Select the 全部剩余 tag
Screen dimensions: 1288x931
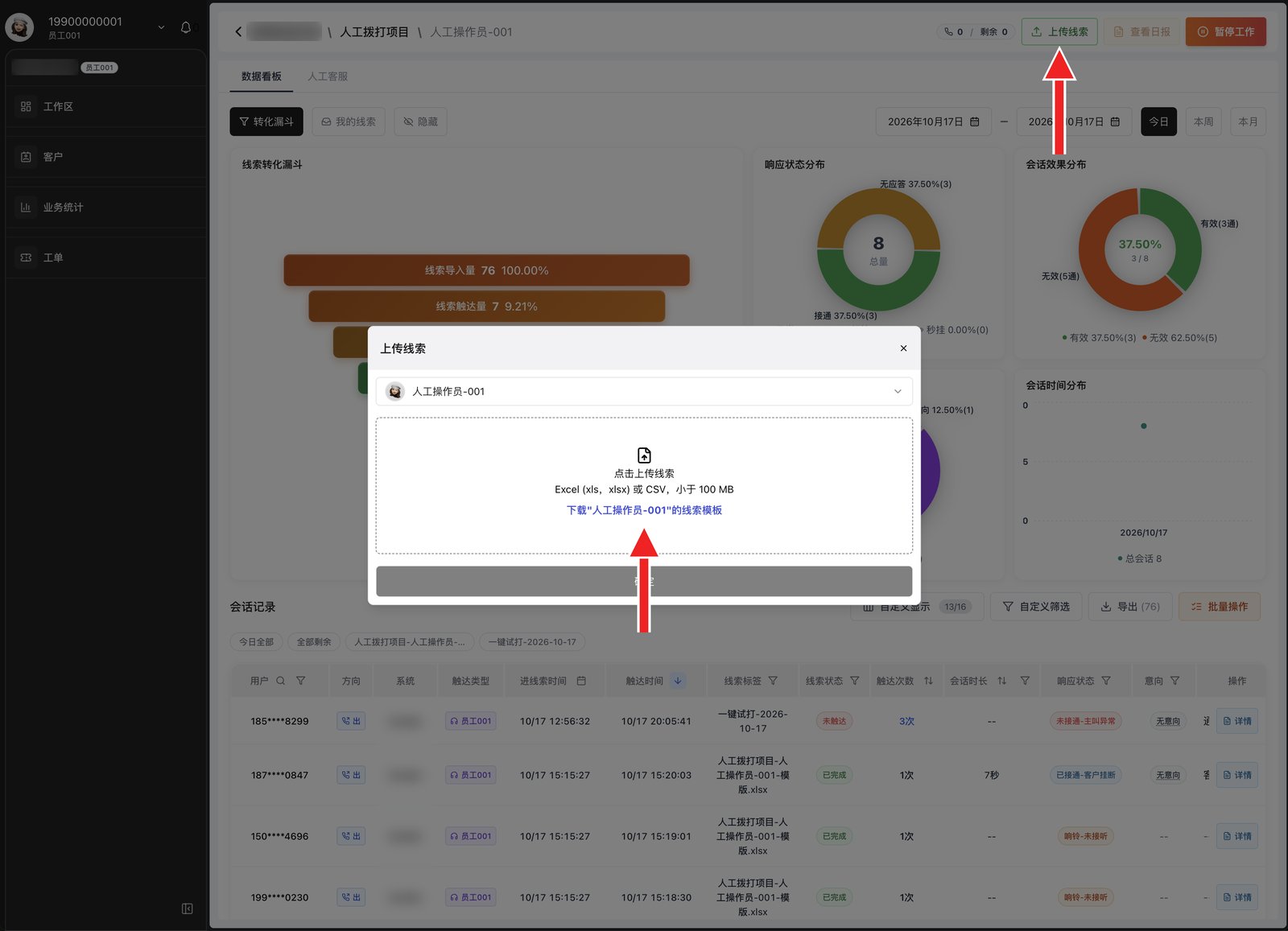tap(314, 642)
